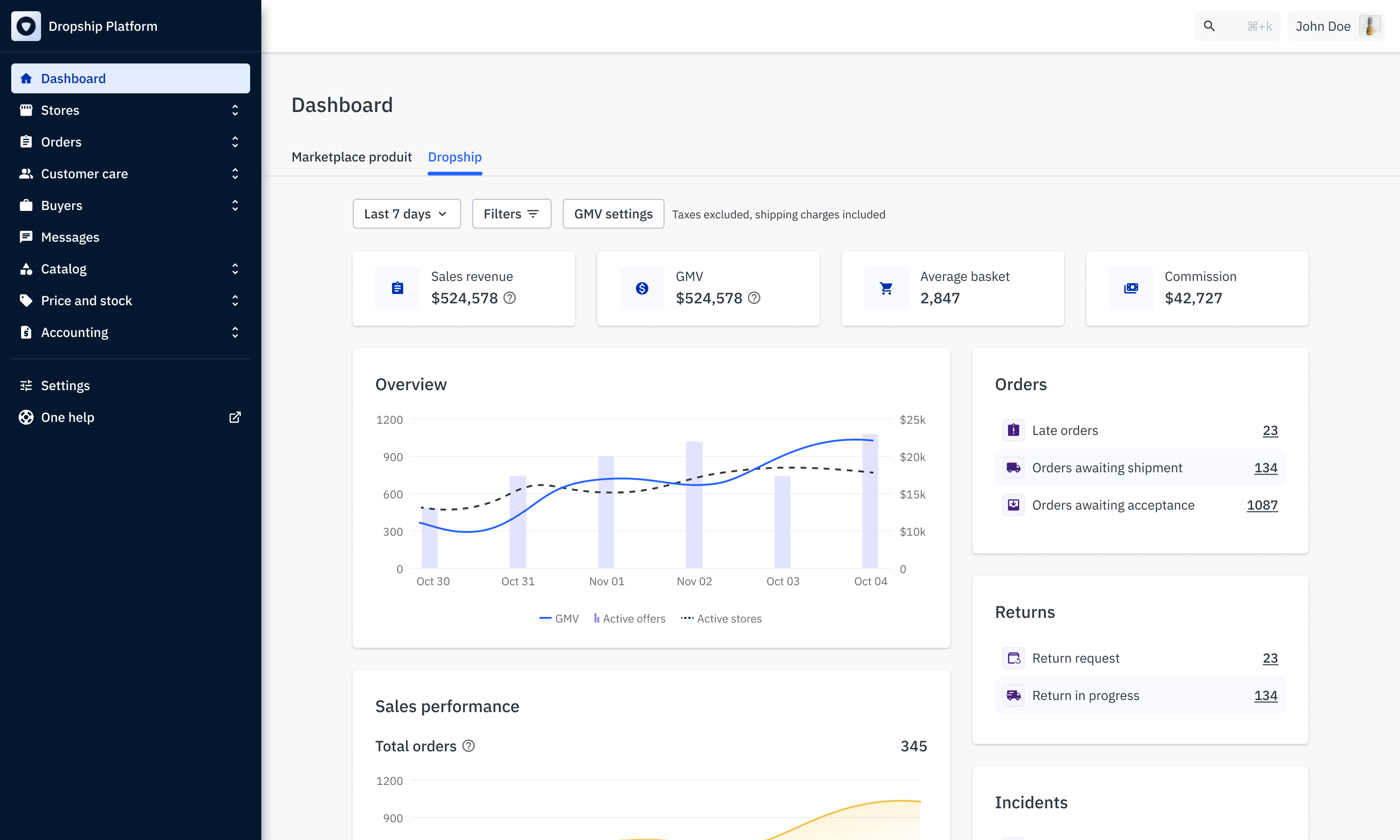1400x840 pixels.
Task: Expand the Stores menu chevron
Action: (235, 110)
